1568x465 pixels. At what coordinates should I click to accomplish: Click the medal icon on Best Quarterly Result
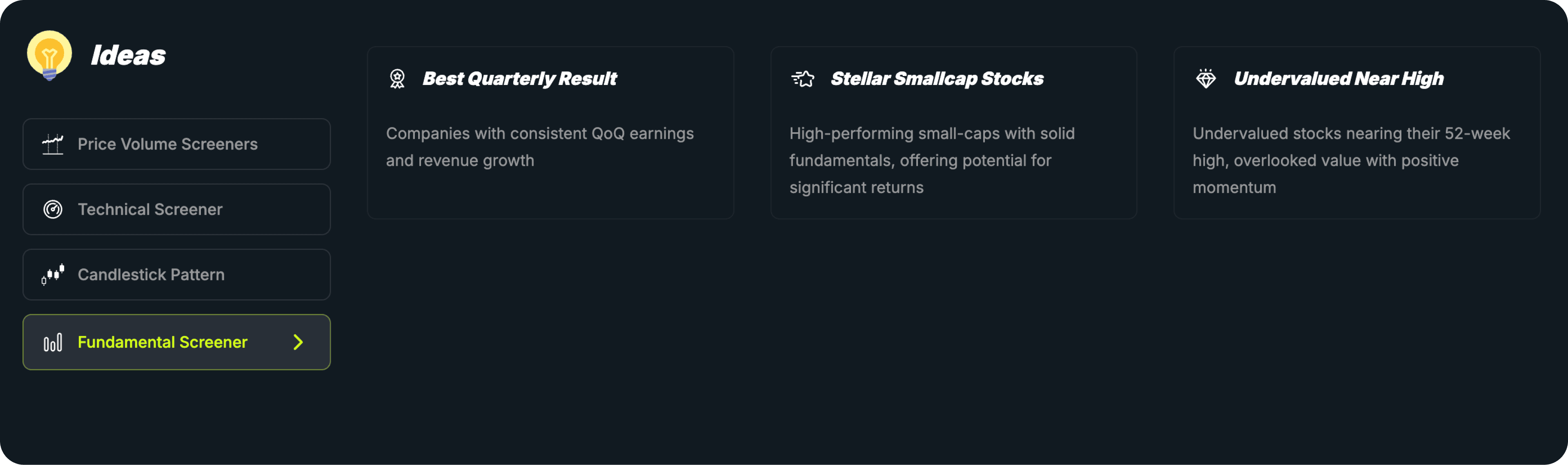398,78
